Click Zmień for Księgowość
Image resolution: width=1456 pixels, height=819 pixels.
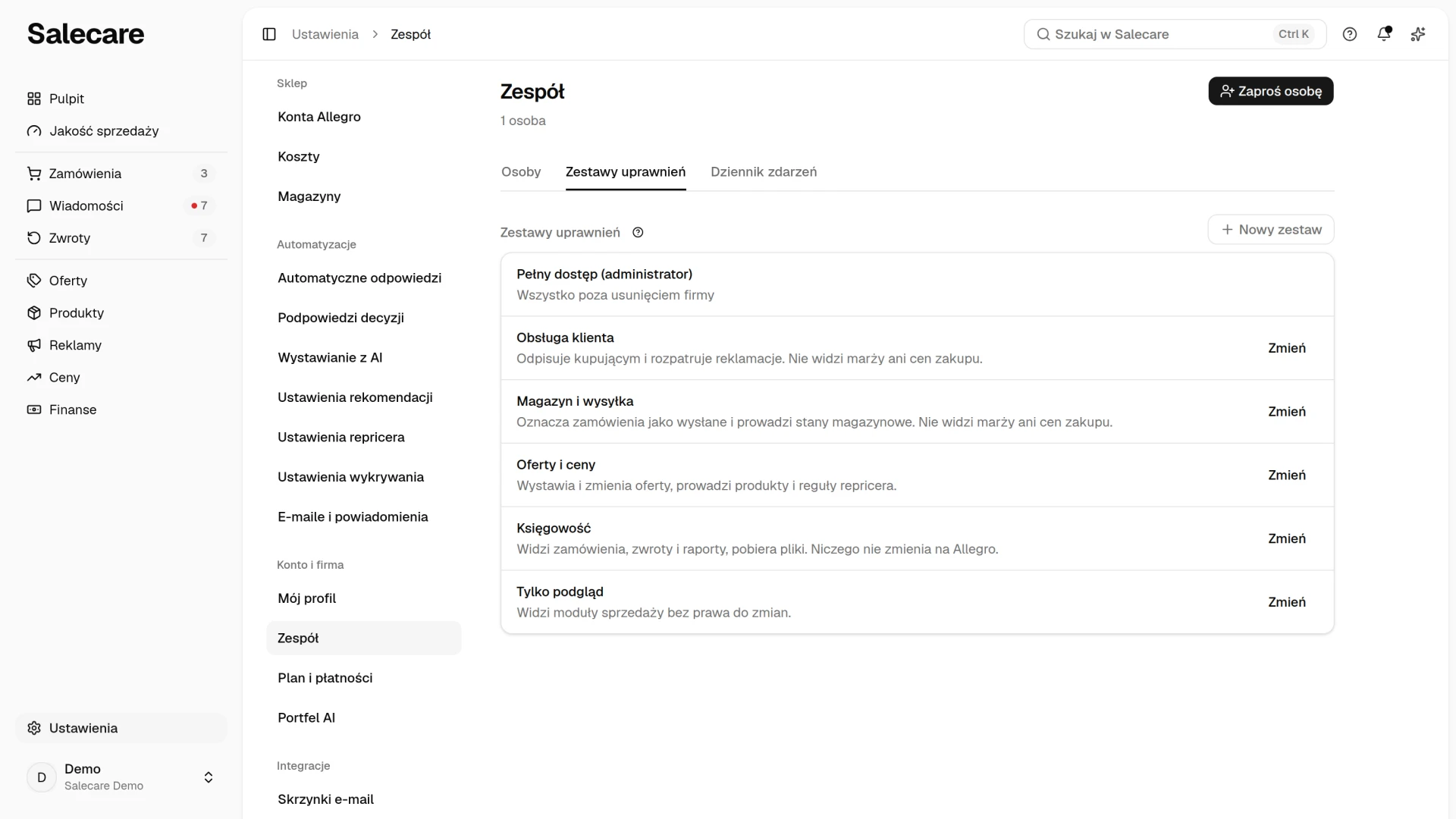pos(1287,538)
